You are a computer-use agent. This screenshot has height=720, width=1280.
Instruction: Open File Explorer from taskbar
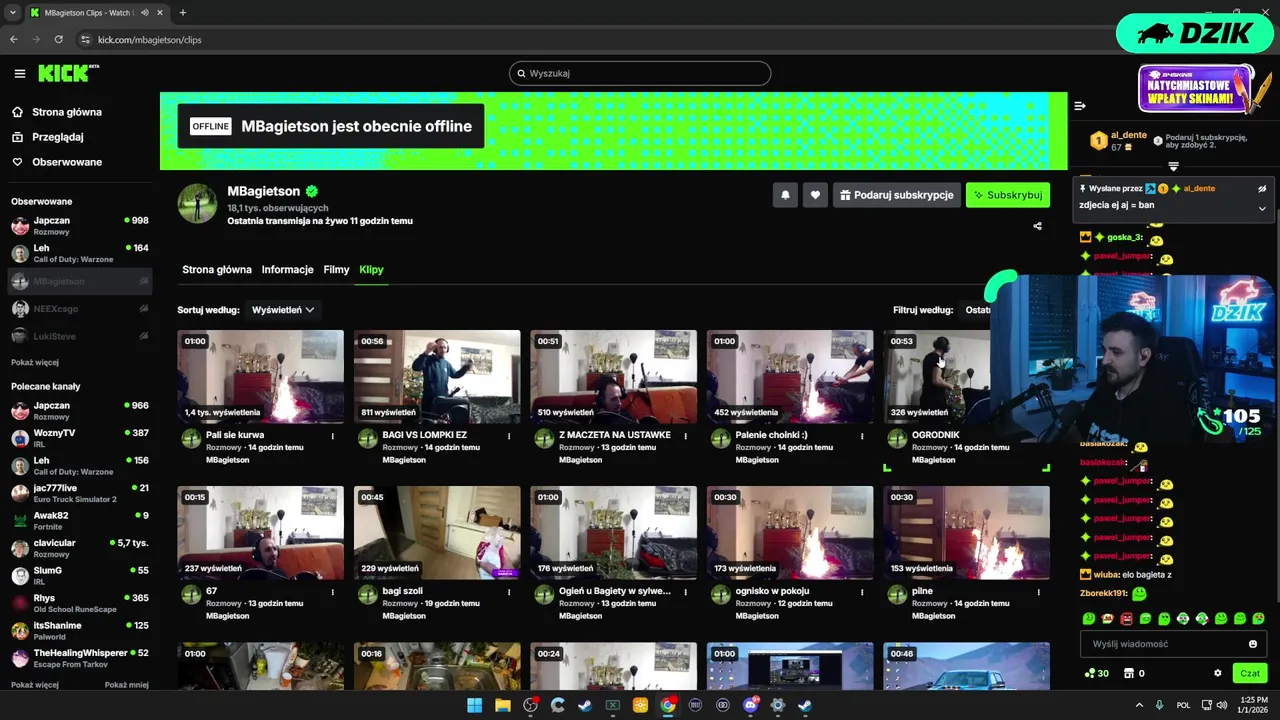[503, 705]
